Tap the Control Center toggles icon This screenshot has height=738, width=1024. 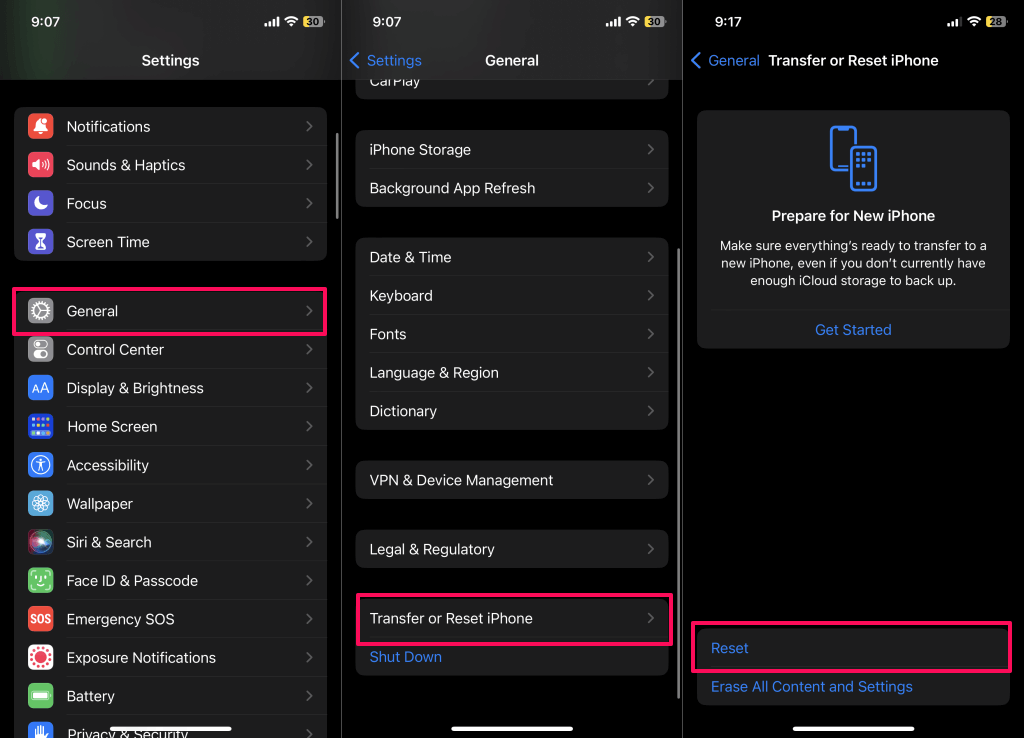(x=41, y=350)
